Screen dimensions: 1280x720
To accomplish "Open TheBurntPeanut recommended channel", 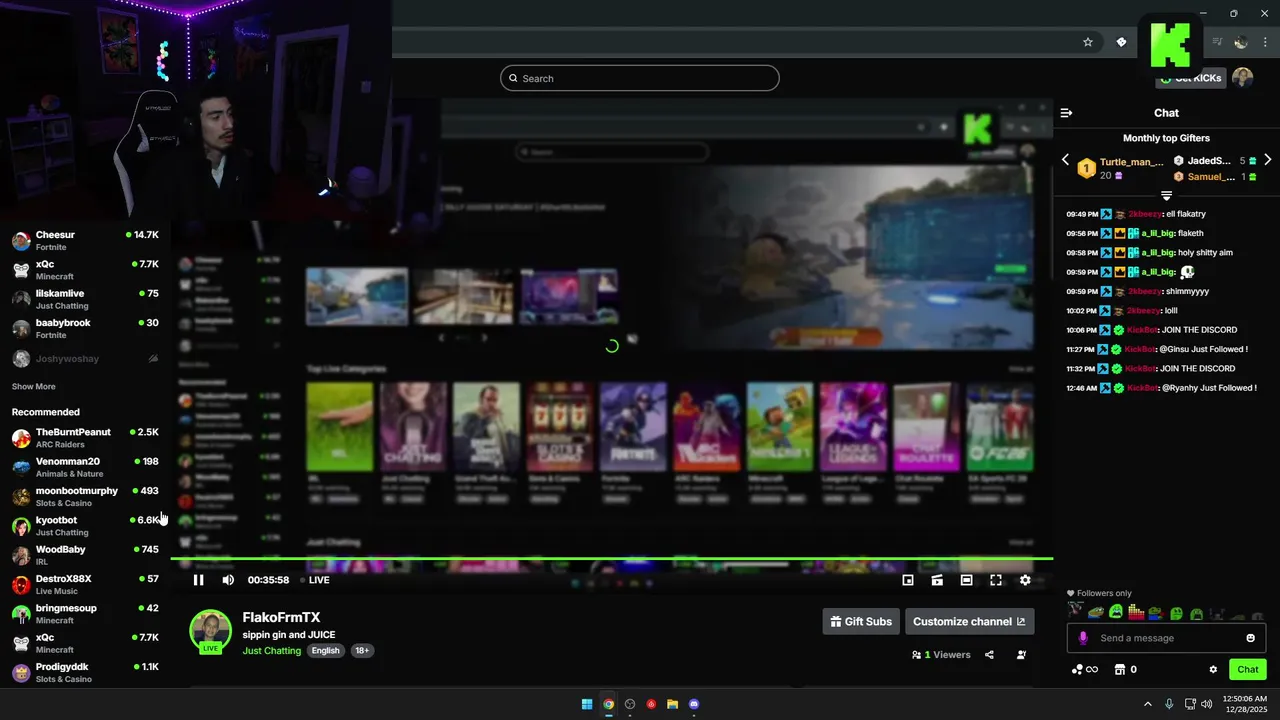I will pyautogui.click(x=85, y=438).
